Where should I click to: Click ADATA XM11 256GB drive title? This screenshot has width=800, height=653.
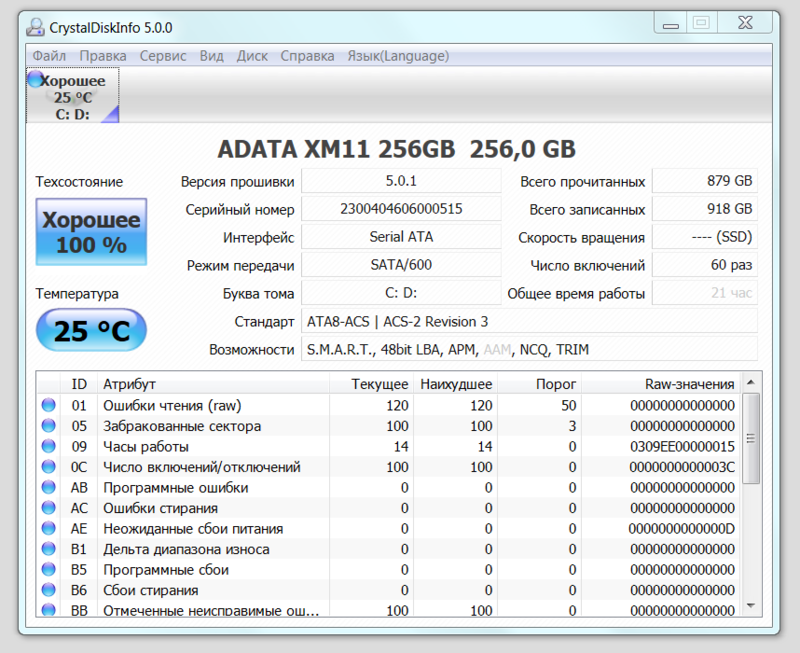396,149
